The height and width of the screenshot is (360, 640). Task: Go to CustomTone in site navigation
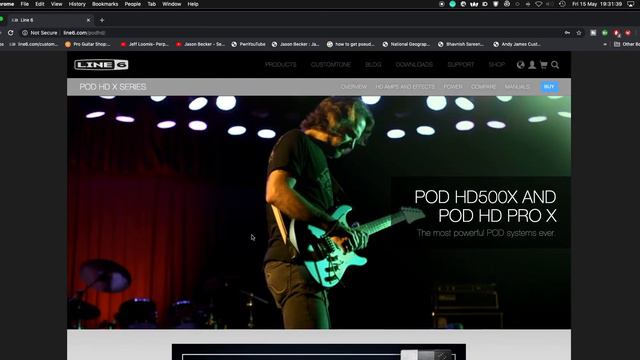coord(331,64)
